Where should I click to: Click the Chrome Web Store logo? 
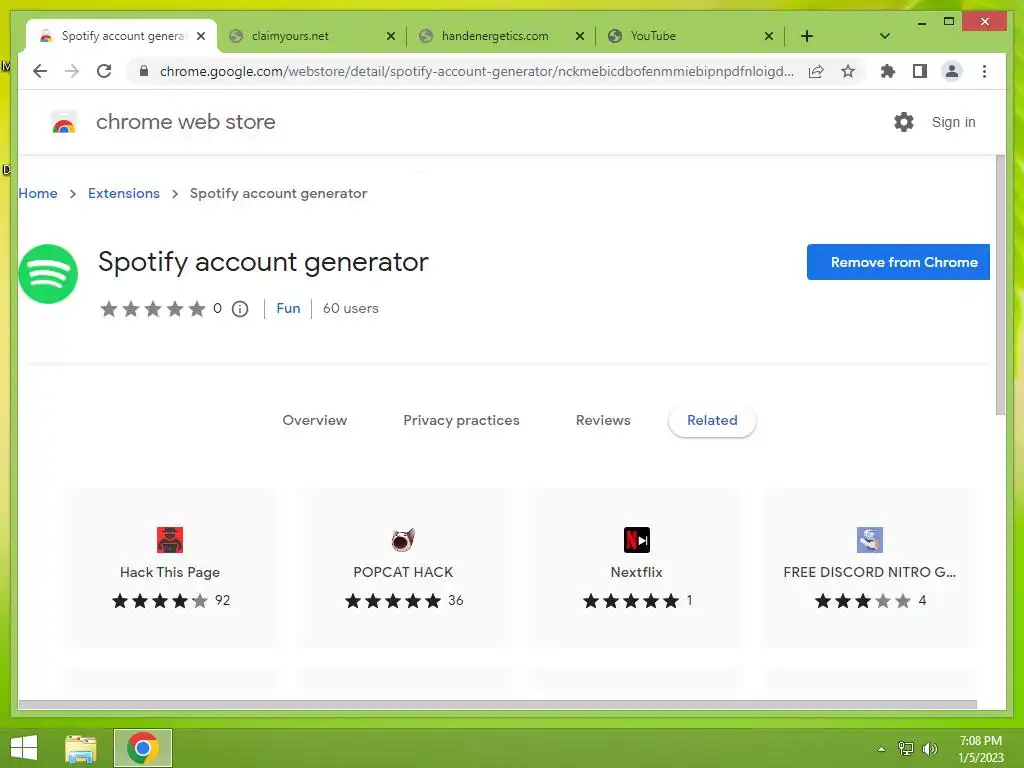pyautogui.click(x=64, y=122)
